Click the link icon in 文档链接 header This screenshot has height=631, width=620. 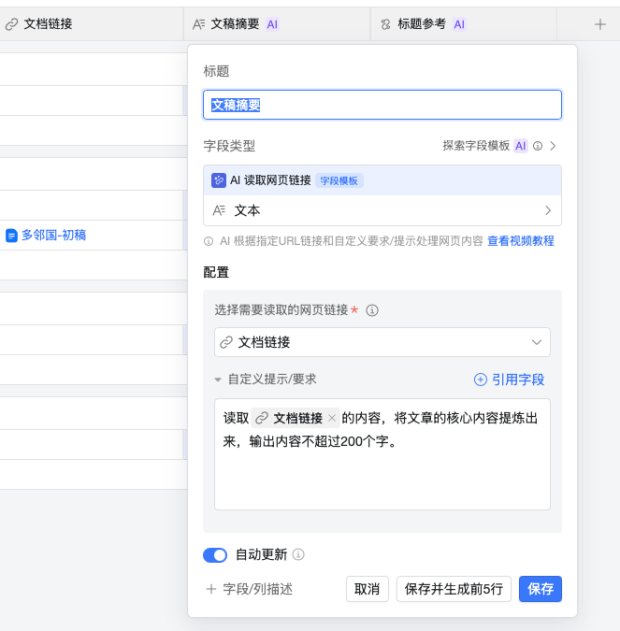(12, 24)
